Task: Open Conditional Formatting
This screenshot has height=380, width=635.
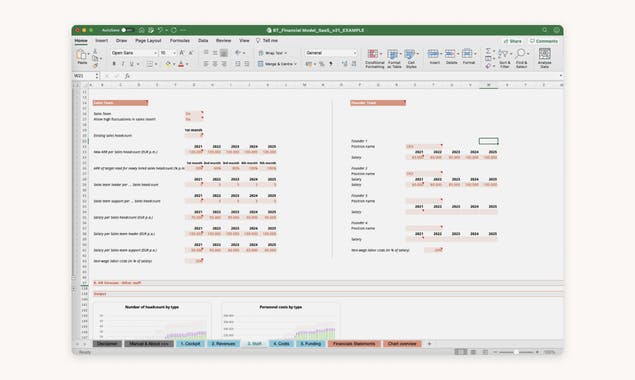Action: click(375, 58)
